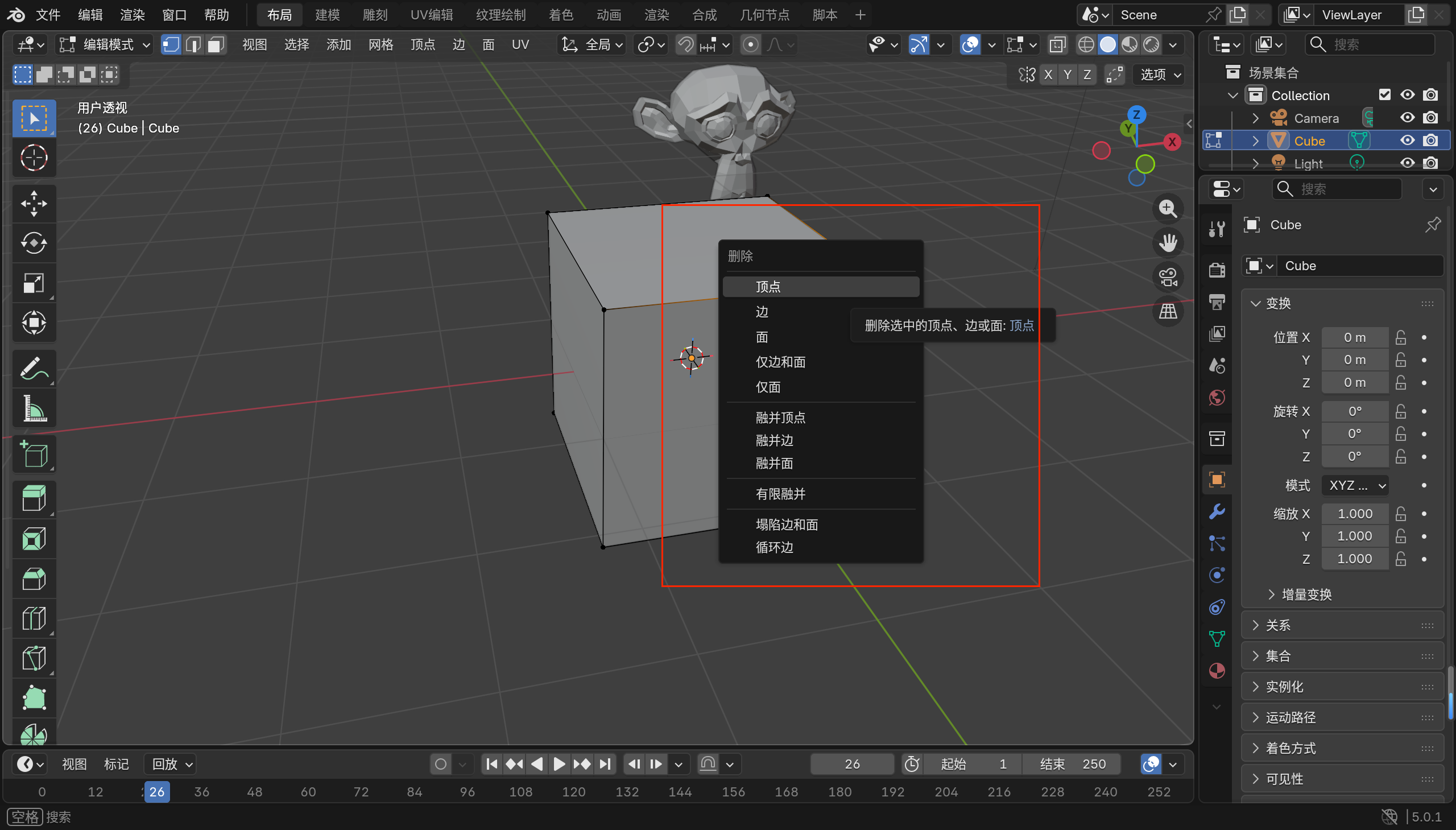Hide the Light object in viewport
1456x830 pixels.
[1407, 163]
